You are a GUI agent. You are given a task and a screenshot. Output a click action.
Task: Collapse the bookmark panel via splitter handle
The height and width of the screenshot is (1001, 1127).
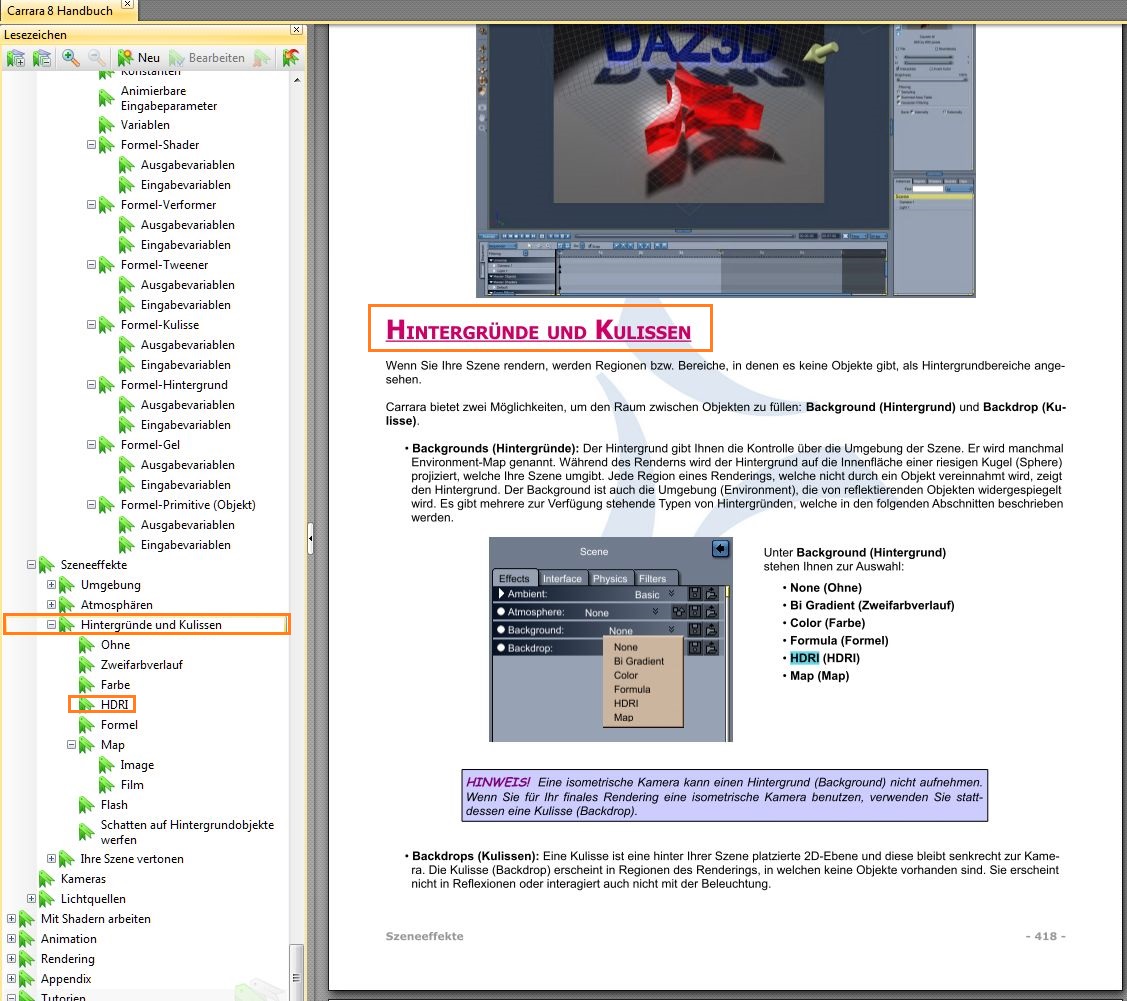click(x=310, y=538)
